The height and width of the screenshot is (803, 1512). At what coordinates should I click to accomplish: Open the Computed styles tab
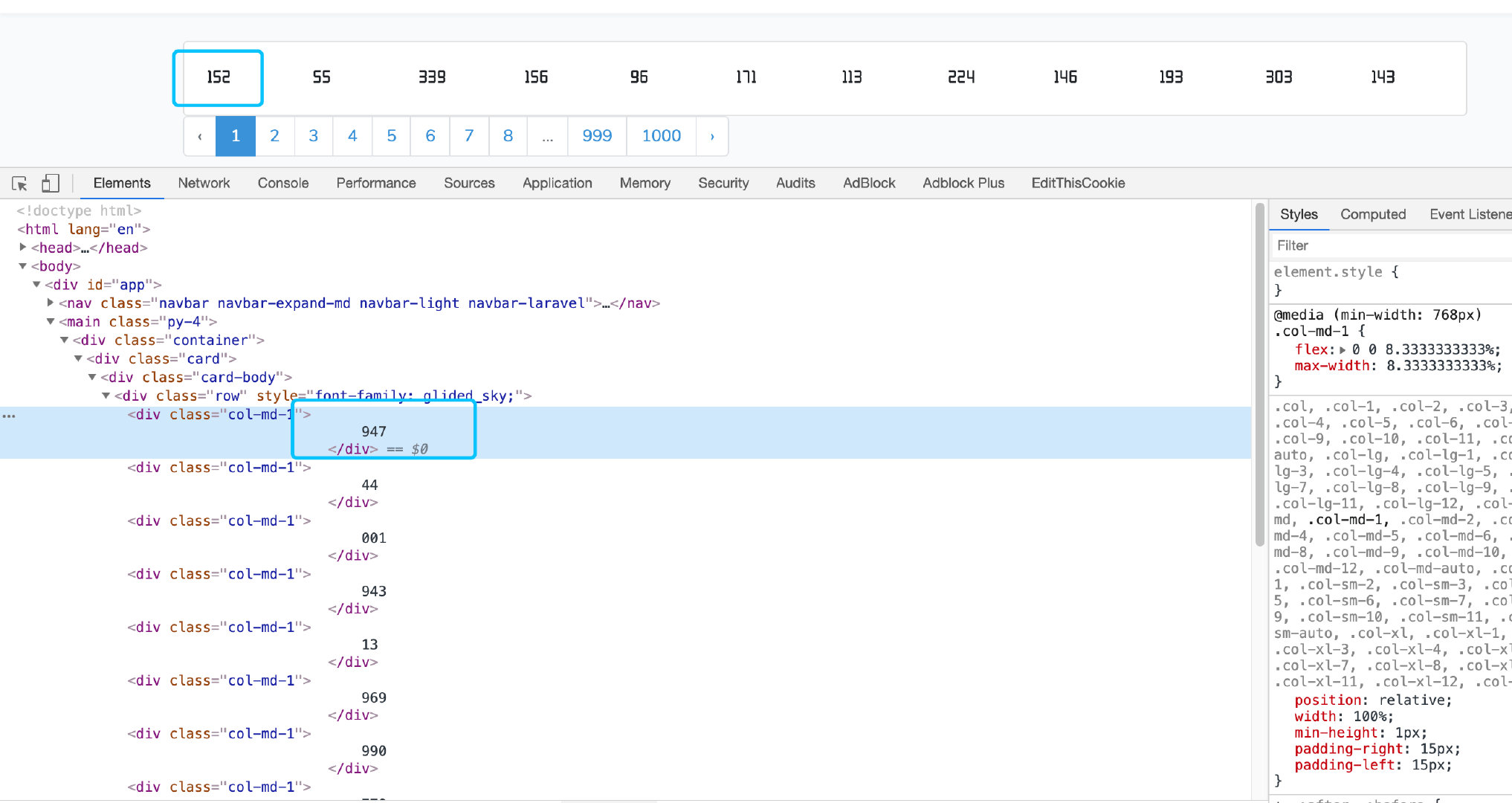[x=1372, y=214]
